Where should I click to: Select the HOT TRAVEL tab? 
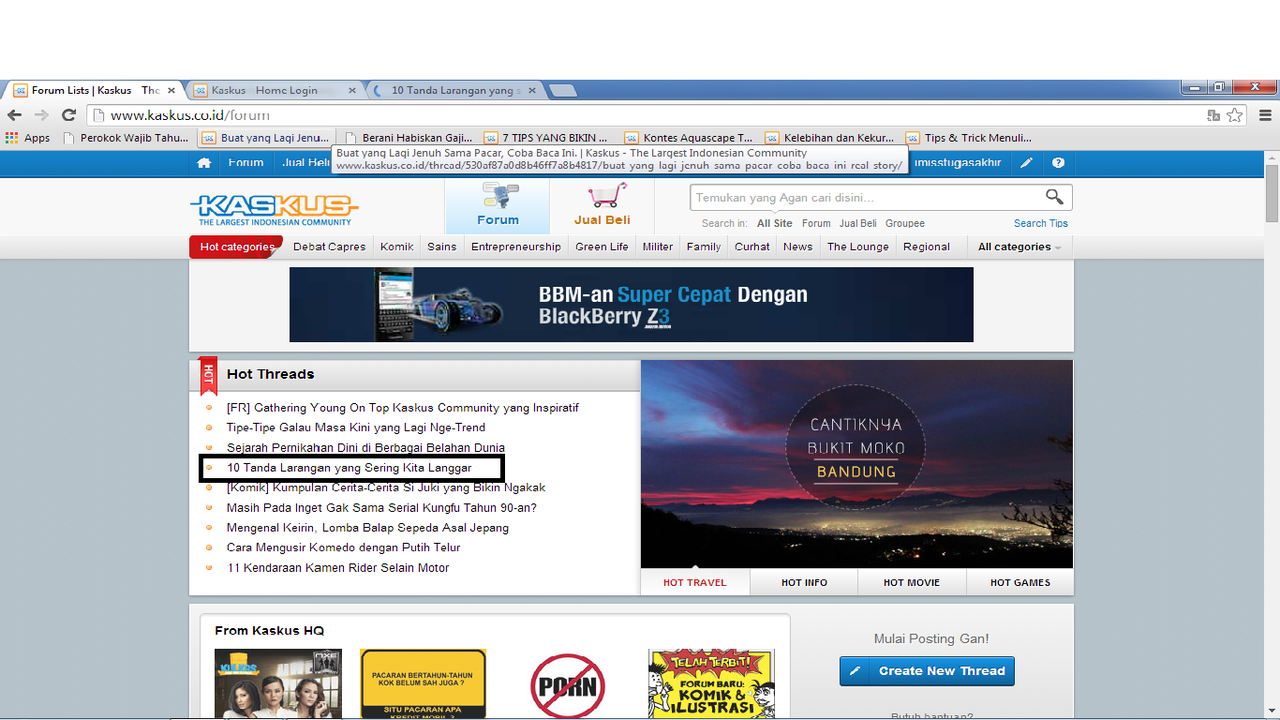point(695,582)
